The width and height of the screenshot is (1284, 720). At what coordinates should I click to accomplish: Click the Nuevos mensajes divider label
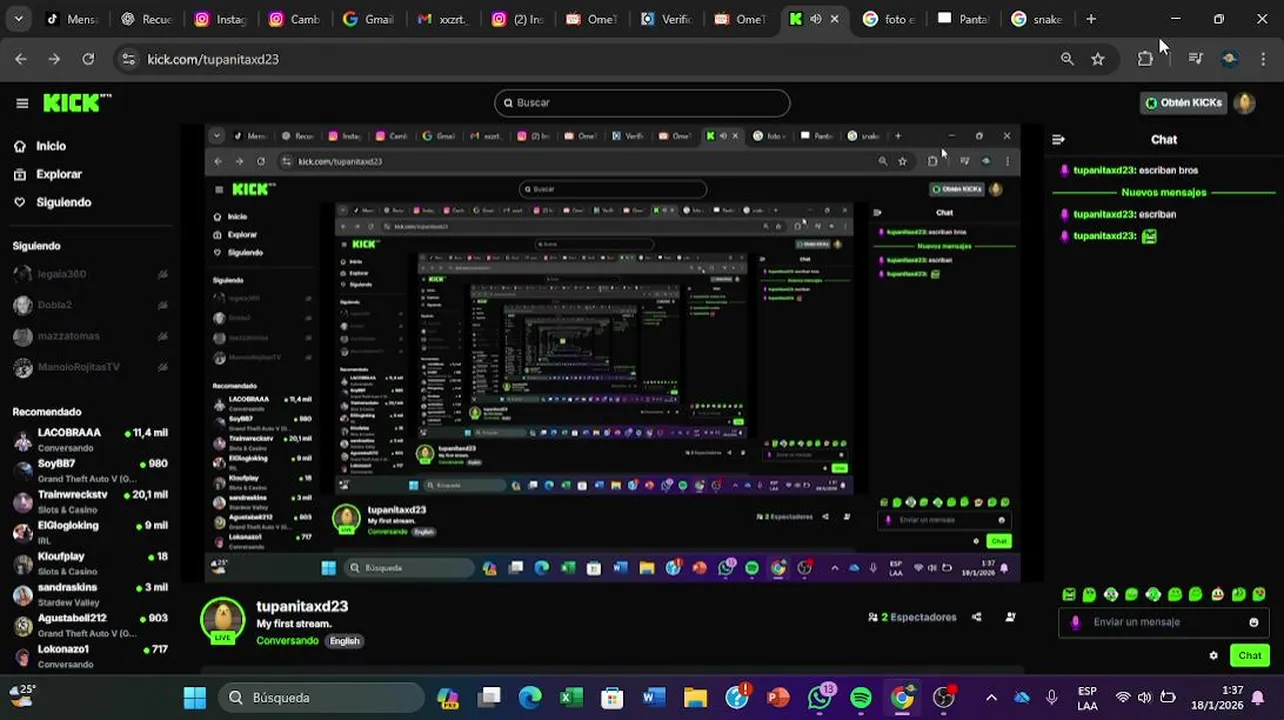[1164, 192]
